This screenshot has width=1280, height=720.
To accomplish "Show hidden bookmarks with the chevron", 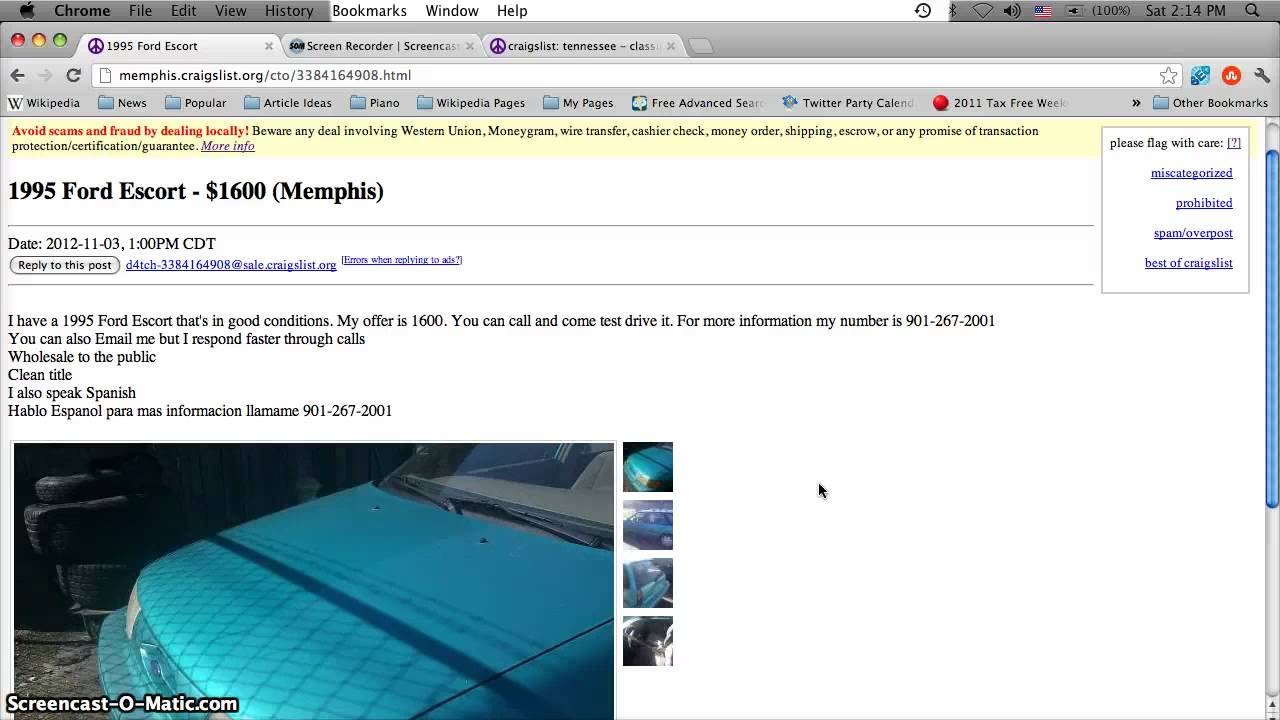I will (x=1136, y=103).
